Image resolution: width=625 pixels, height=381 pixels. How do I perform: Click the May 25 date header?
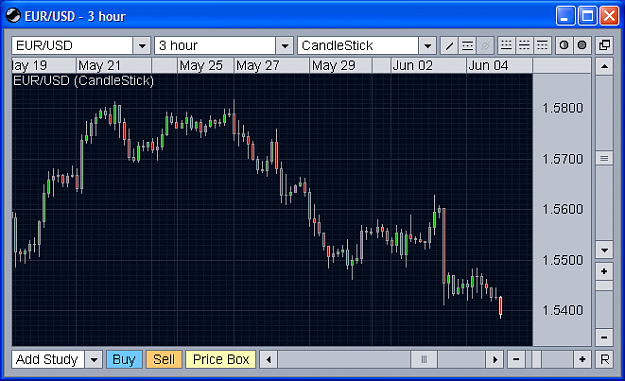tap(201, 65)
